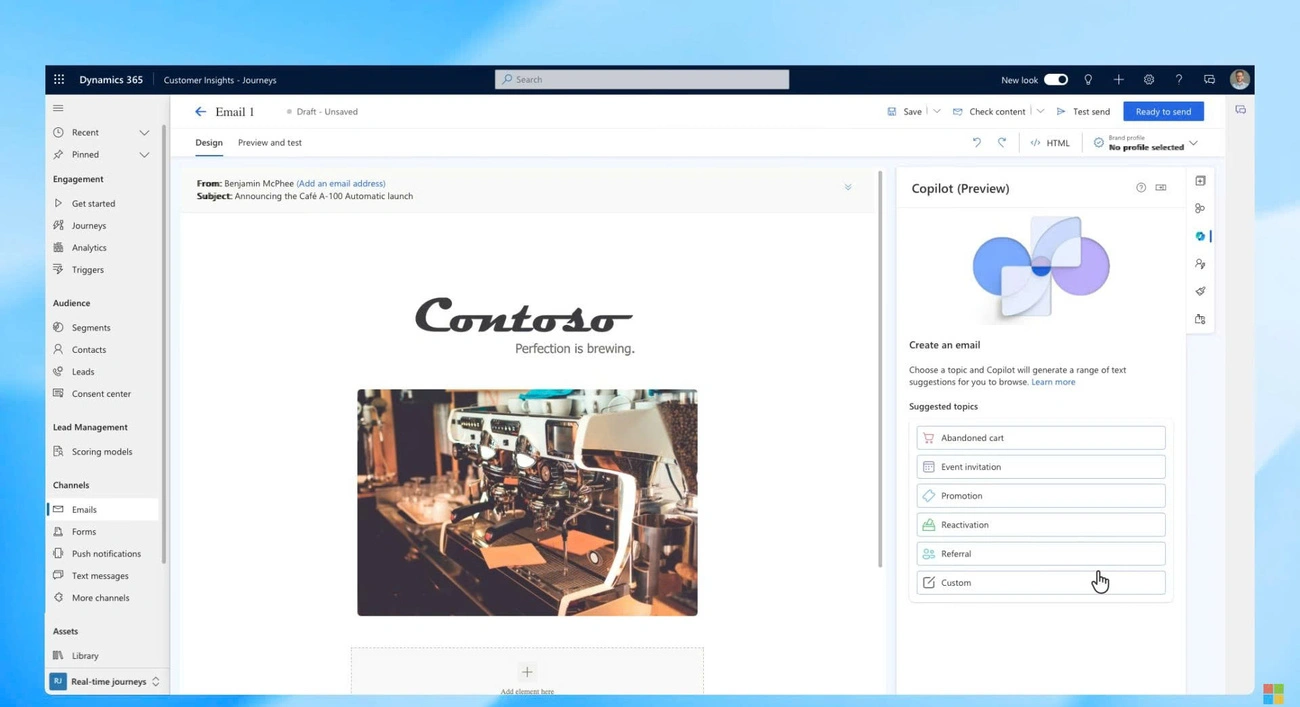
Task: Switch to the Preview and test tab
Action: [270, 143]
